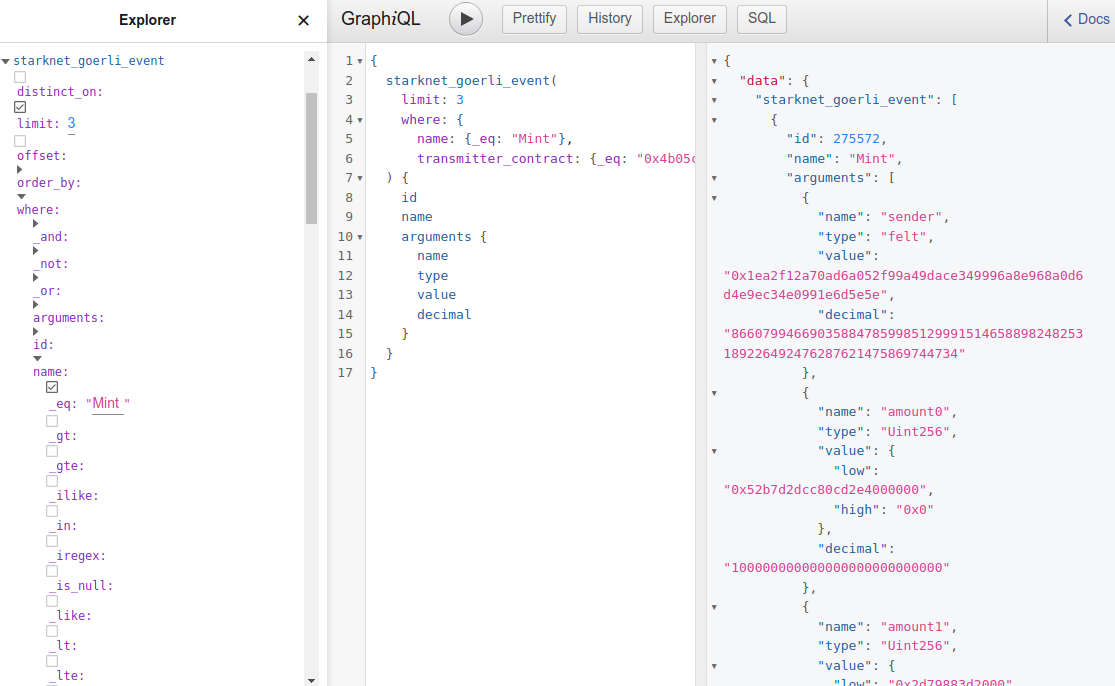Collapse the first result "arguments" array
The width and height of the screenshot is (1115, 686).
(x=714, y=178)
